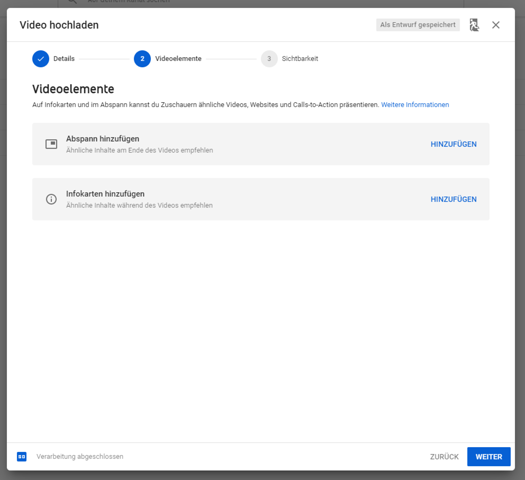This screenshot has height=480, width=525.
Task: Go back to the Details step label
Action: point(64,59)
